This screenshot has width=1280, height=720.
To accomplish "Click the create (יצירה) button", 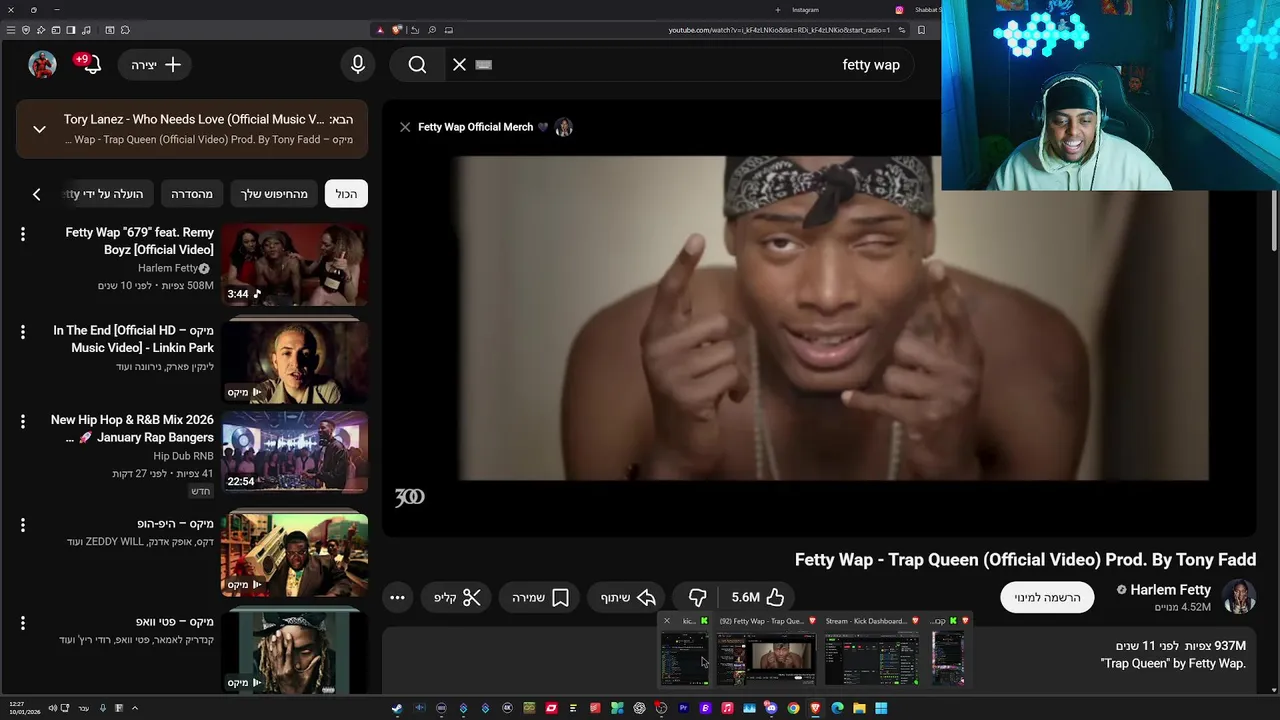I will [x=156, y=65].
